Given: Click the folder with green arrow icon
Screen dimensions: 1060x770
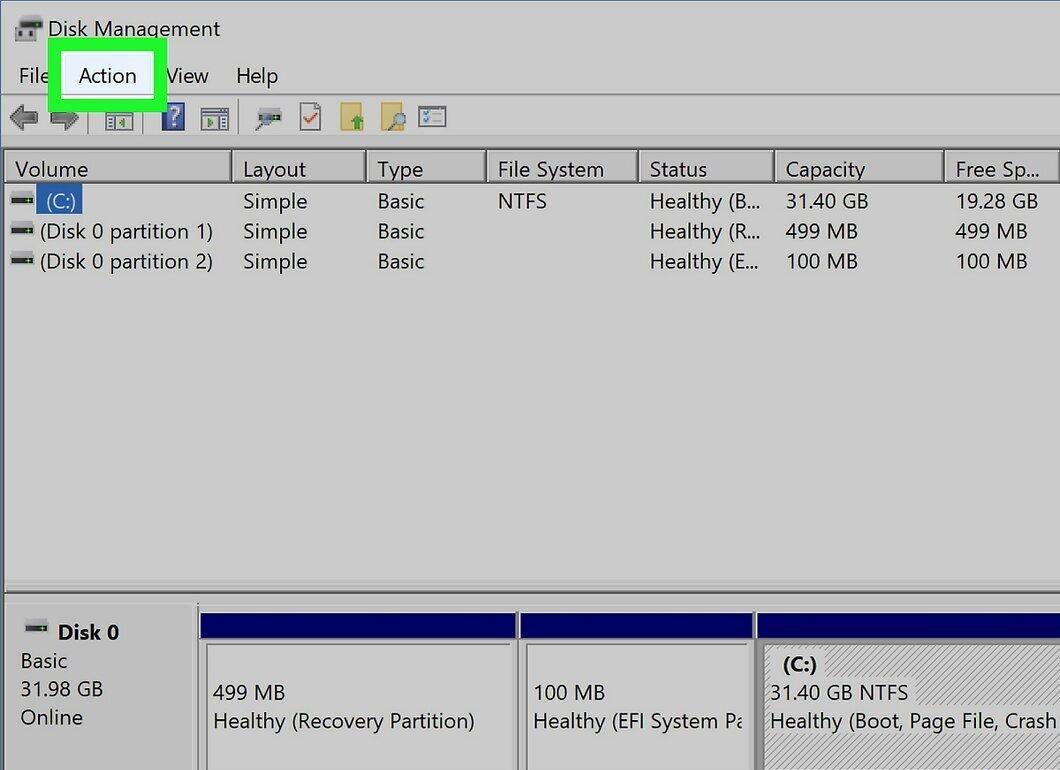Looking at the screenshot, I should point(352,117).
